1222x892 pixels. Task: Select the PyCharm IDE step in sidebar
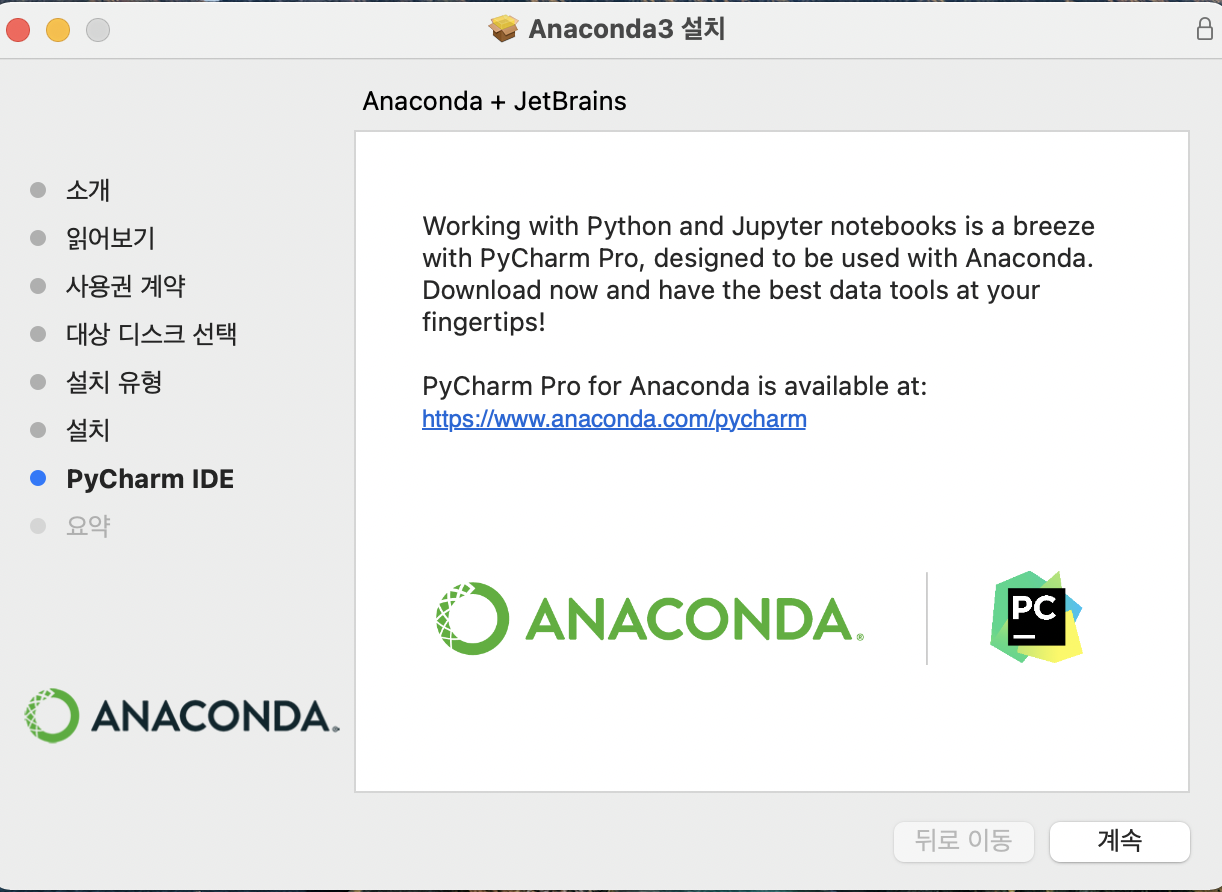tap(150, 479)
